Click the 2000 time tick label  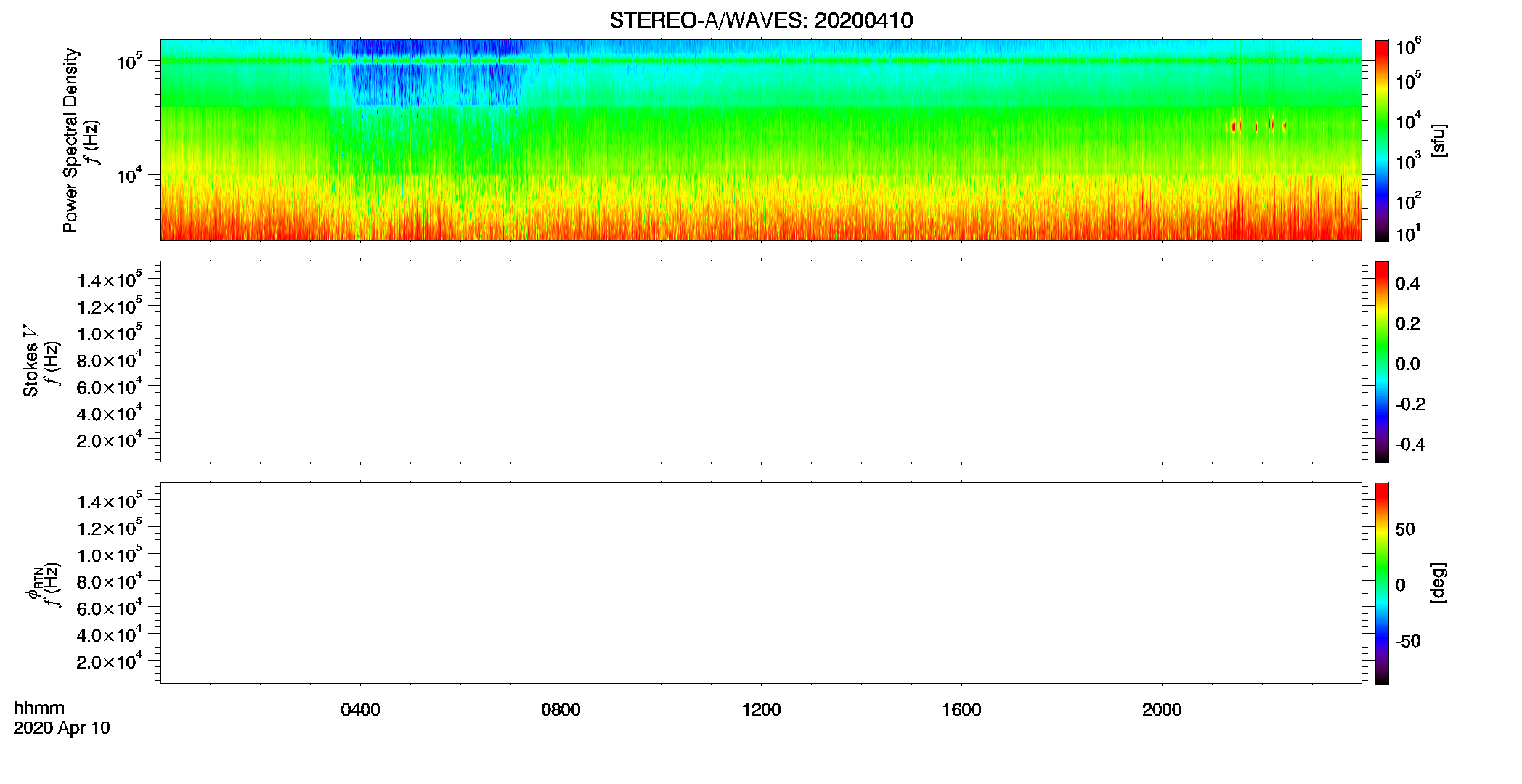[x=1162, y=710]
